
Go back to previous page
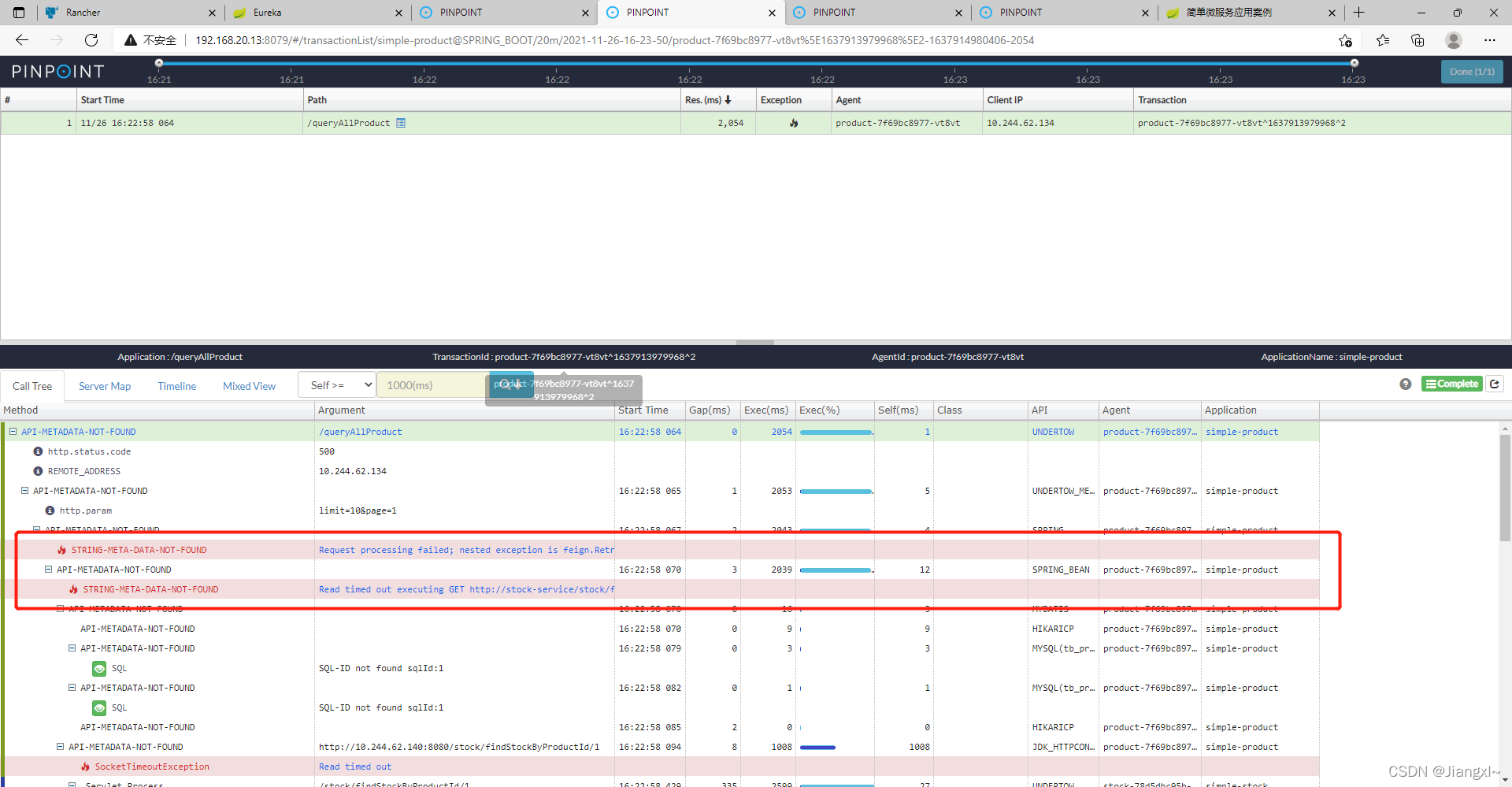tap(22, 40)
